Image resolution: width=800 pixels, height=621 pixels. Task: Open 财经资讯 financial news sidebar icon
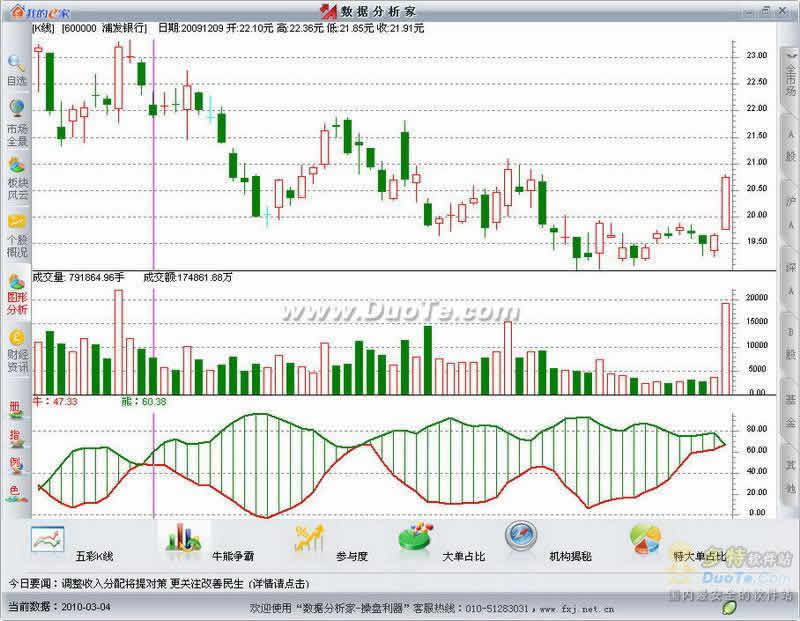16,350
